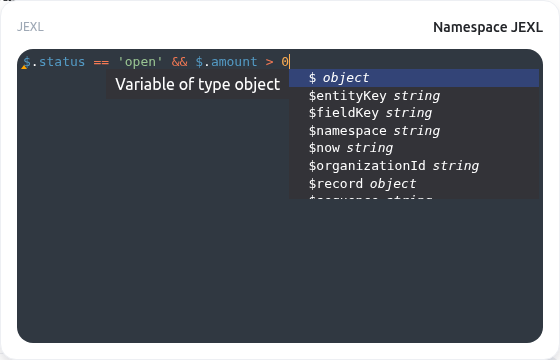The width and height of the screenshot is (560, 360).
Task: Select $namespace string completion
Action: [414, 131]
